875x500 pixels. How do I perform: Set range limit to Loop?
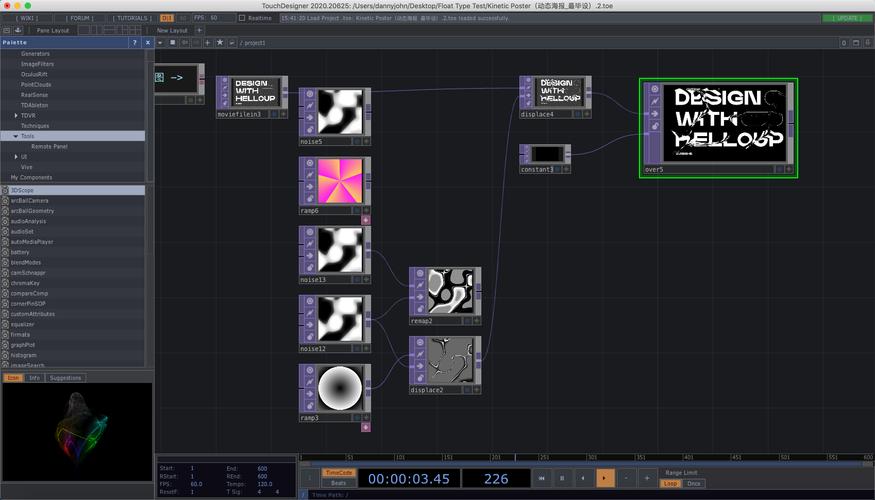(670, 483)
